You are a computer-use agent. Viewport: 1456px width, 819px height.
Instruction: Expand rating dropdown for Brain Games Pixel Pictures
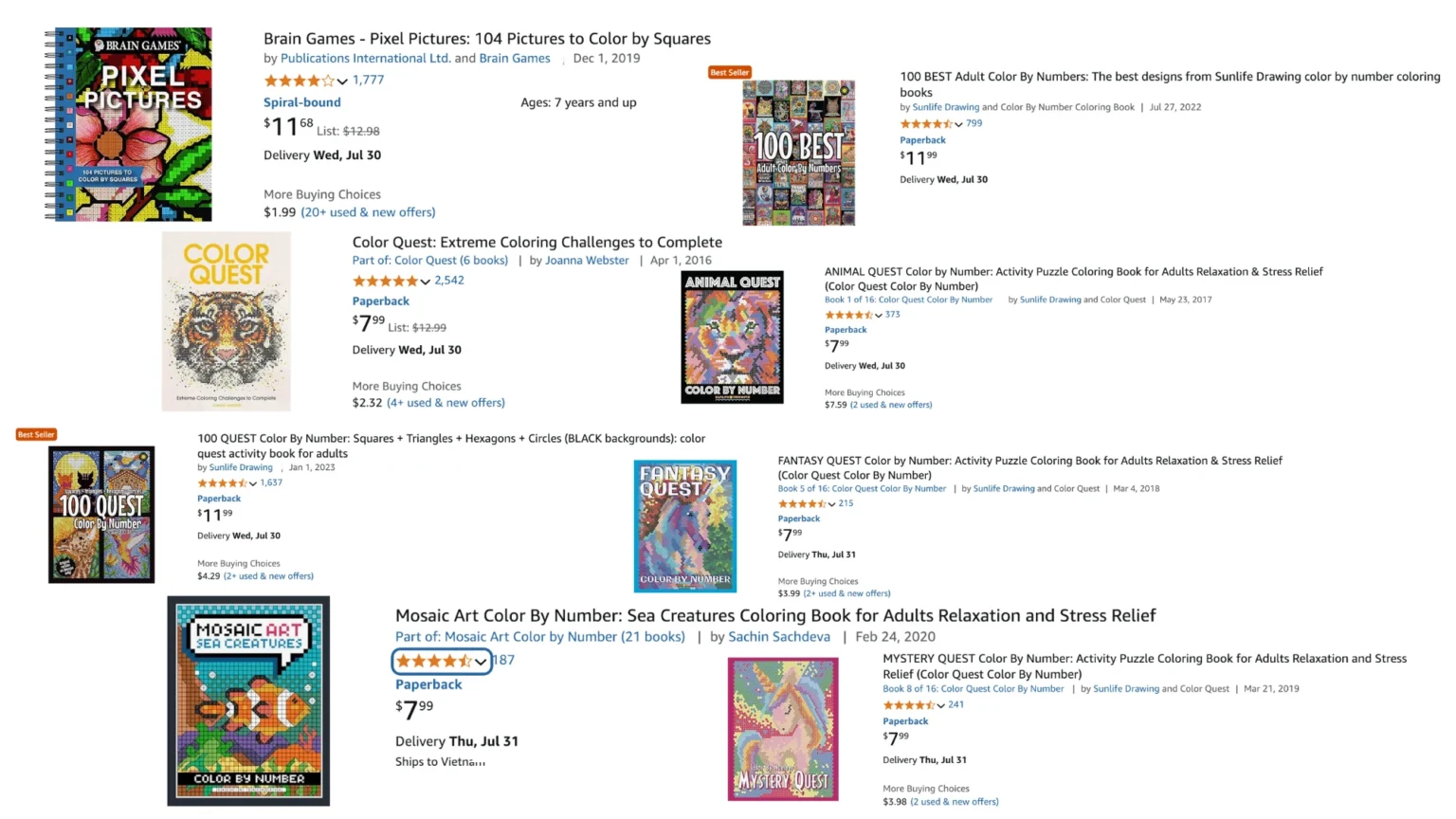coord(342,81)
